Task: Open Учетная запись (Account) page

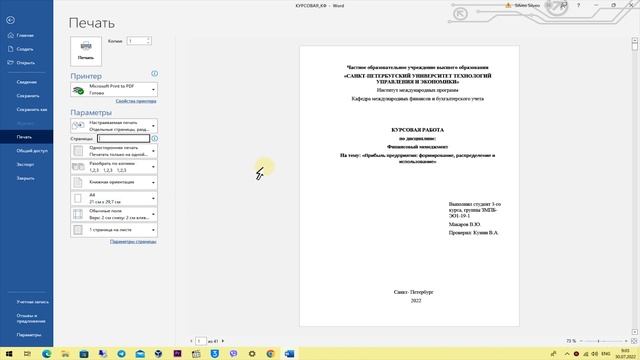Action: pyautogui.click(x=26, y=302)
